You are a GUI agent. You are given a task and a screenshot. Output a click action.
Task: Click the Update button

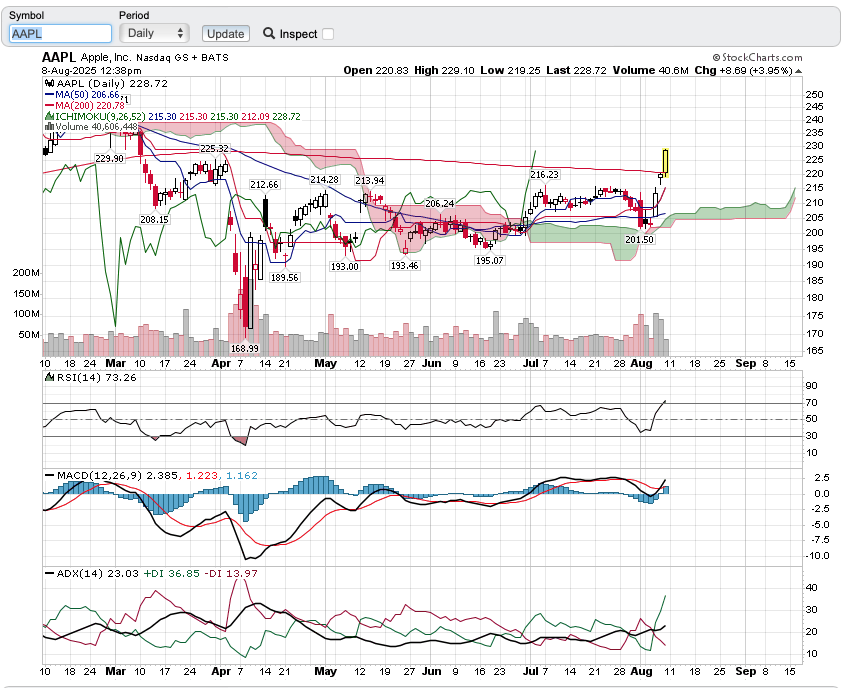click(x=225, y=33)
